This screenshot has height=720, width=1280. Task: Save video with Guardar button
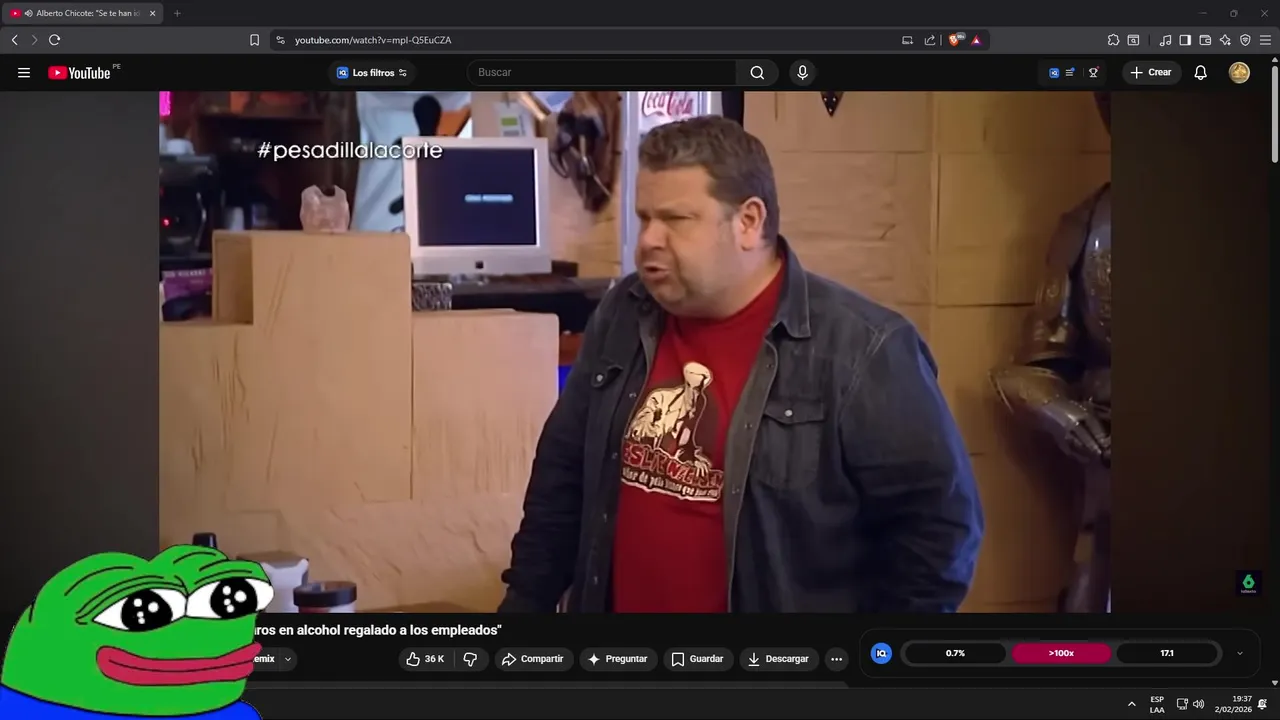click(x=697, y=659)
